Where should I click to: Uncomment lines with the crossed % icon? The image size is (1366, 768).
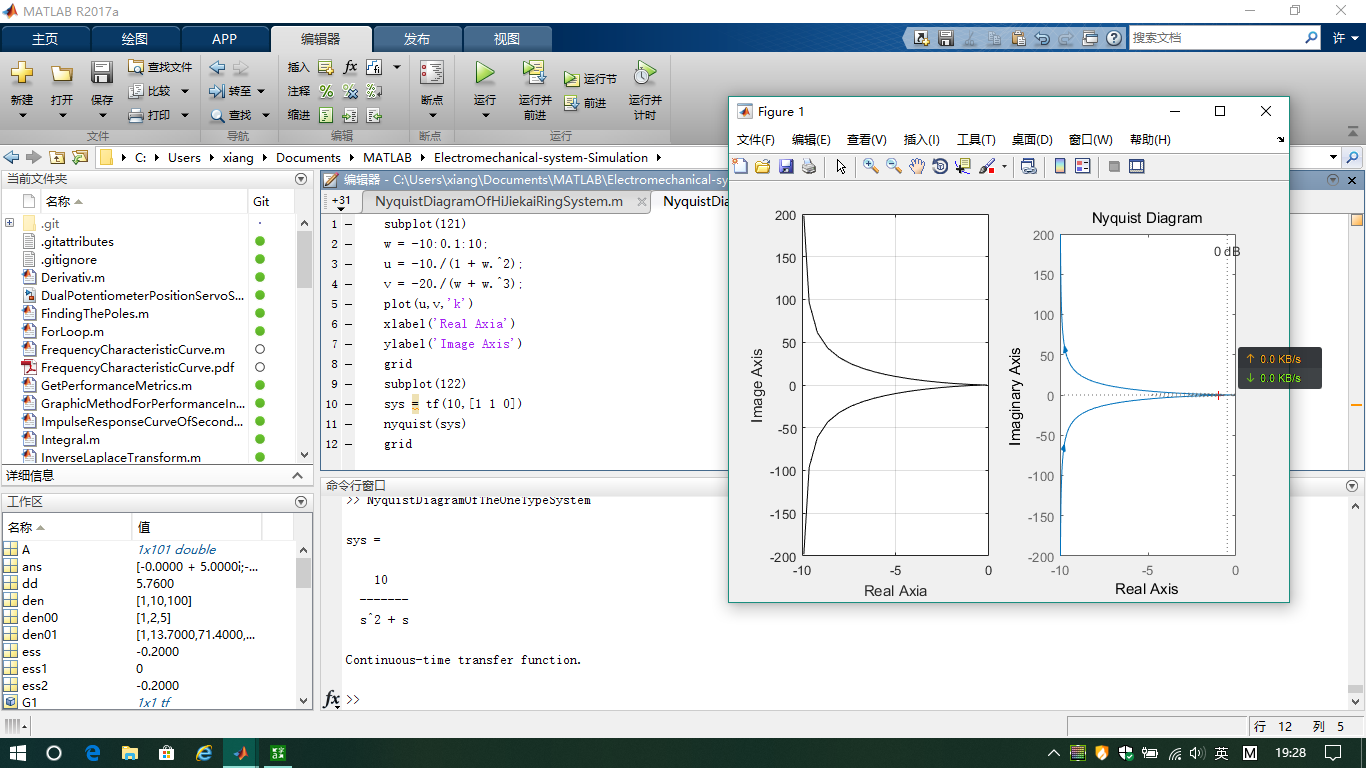pyautogui.click(x=350, y=91)
